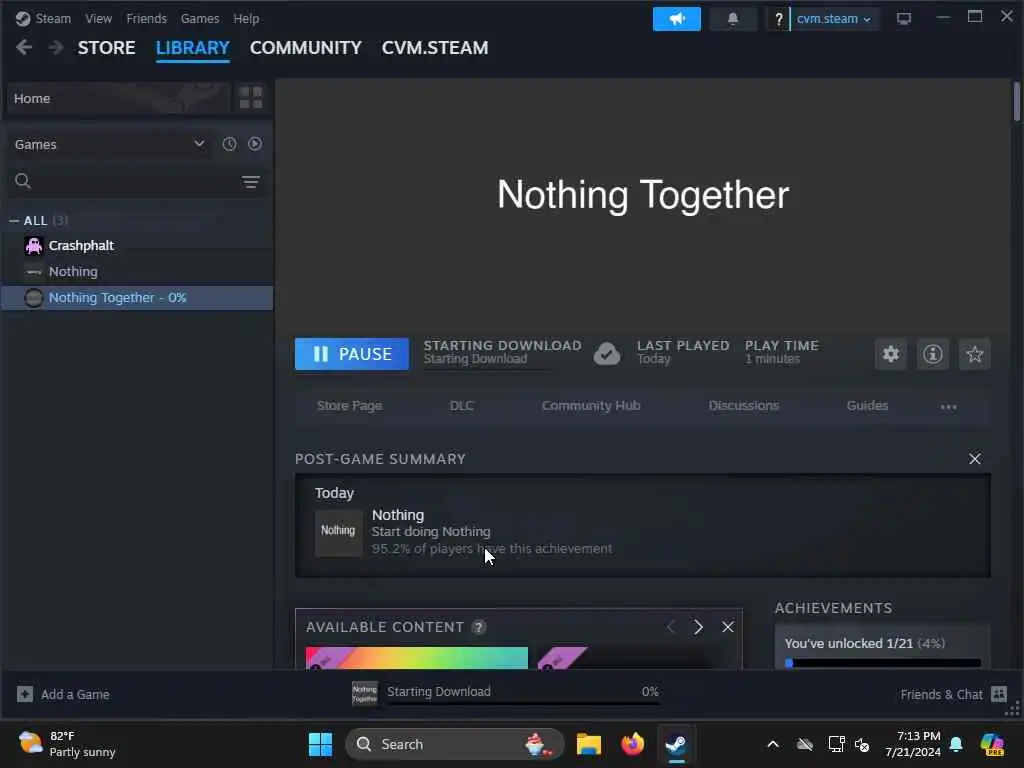This screenshot has height=768, width=1024.
Task: Open the Help menu
Action: point(246,18)
